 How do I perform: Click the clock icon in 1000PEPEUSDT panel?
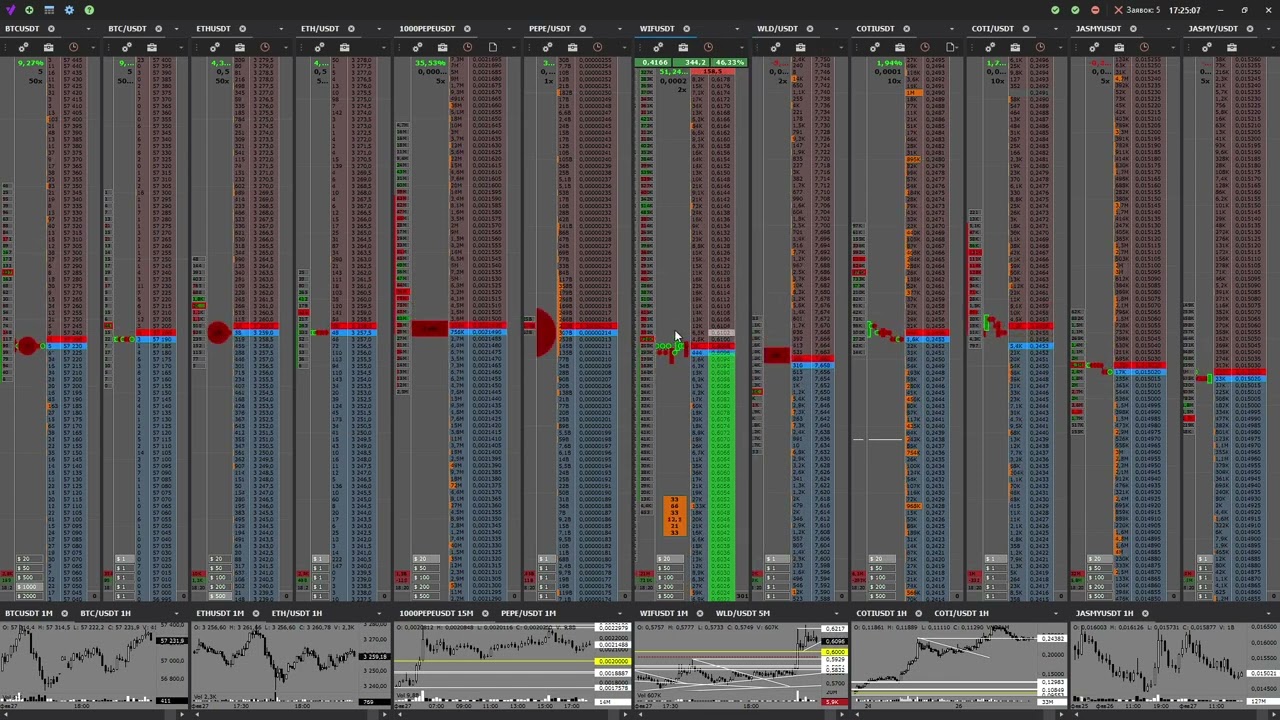(x=467, y=47)
